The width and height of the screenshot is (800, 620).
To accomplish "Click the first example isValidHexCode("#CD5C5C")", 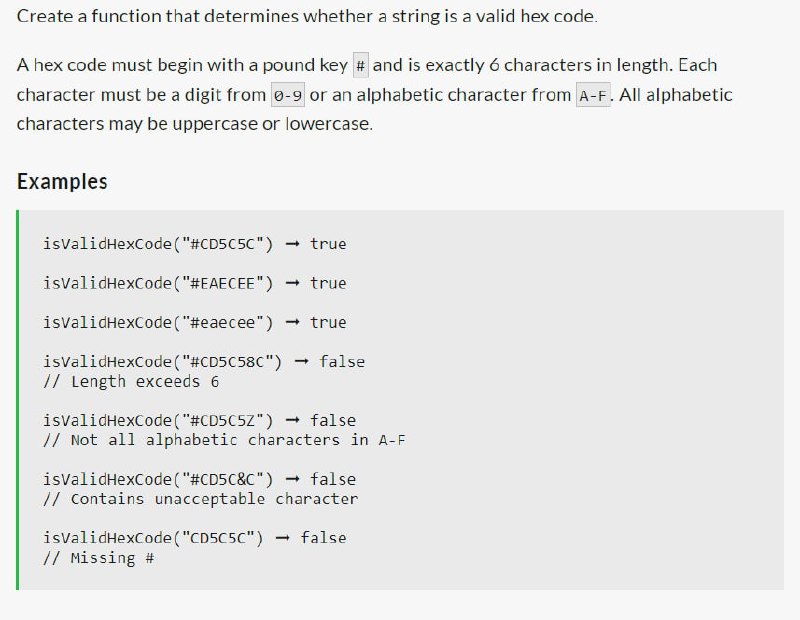I will (x=194, y=244).
